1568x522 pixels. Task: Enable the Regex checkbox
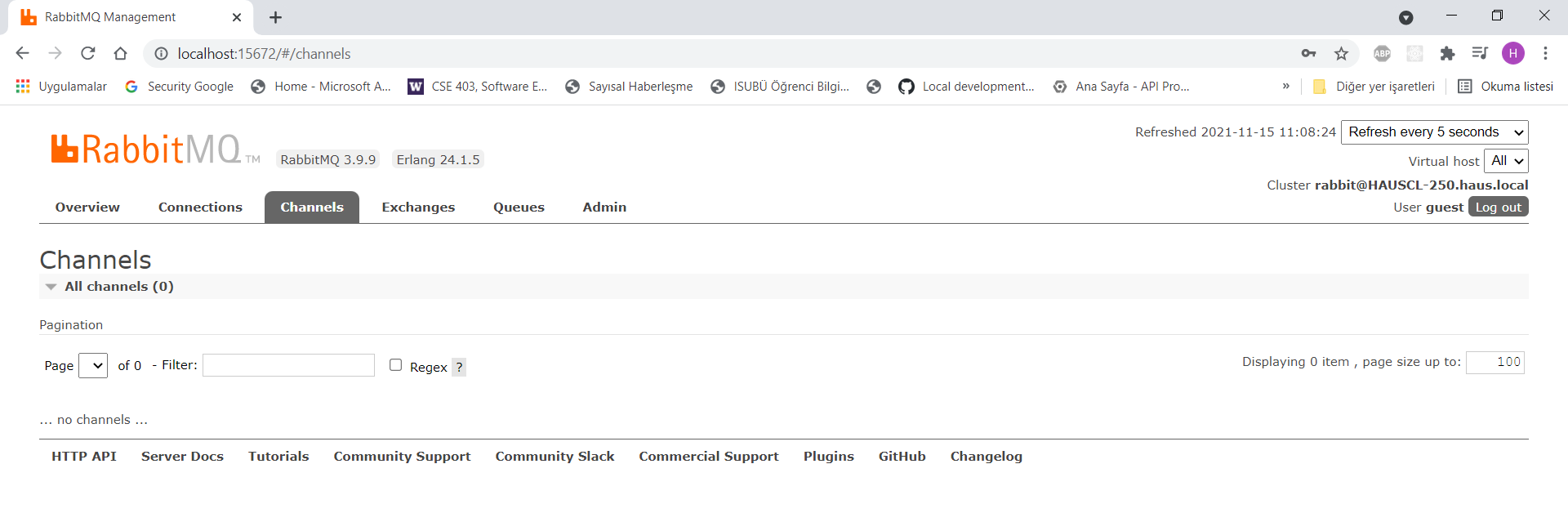[x=396, y=365]
